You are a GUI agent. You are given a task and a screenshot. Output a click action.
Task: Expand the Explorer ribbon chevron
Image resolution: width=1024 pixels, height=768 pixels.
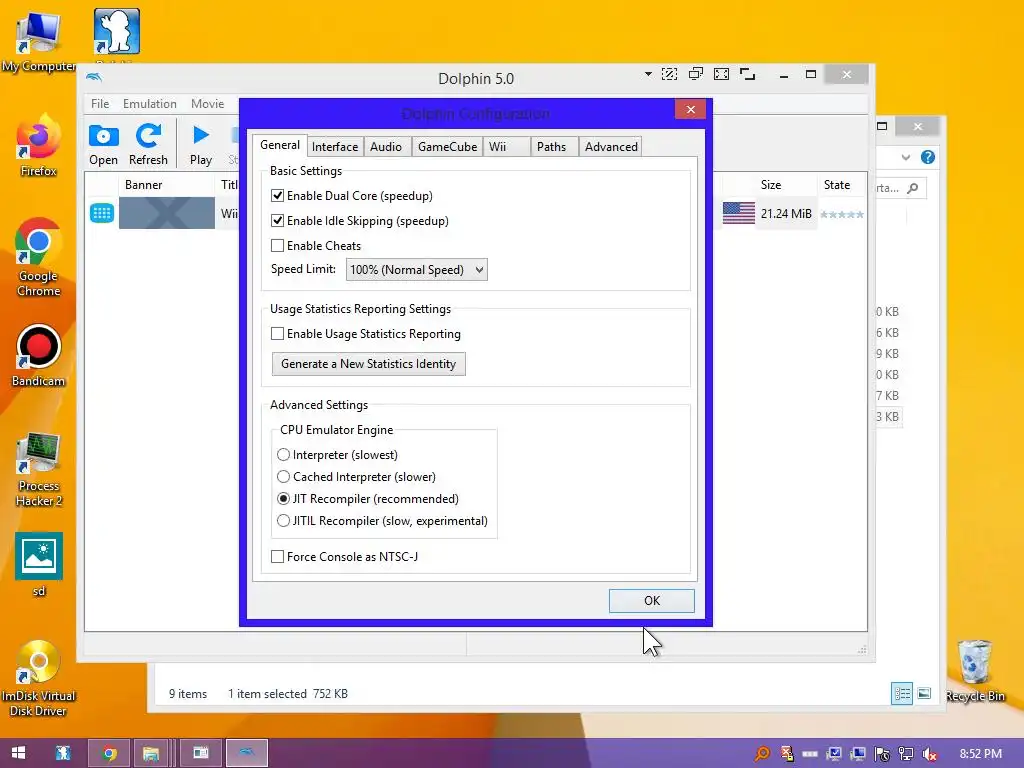pos(905,157)
